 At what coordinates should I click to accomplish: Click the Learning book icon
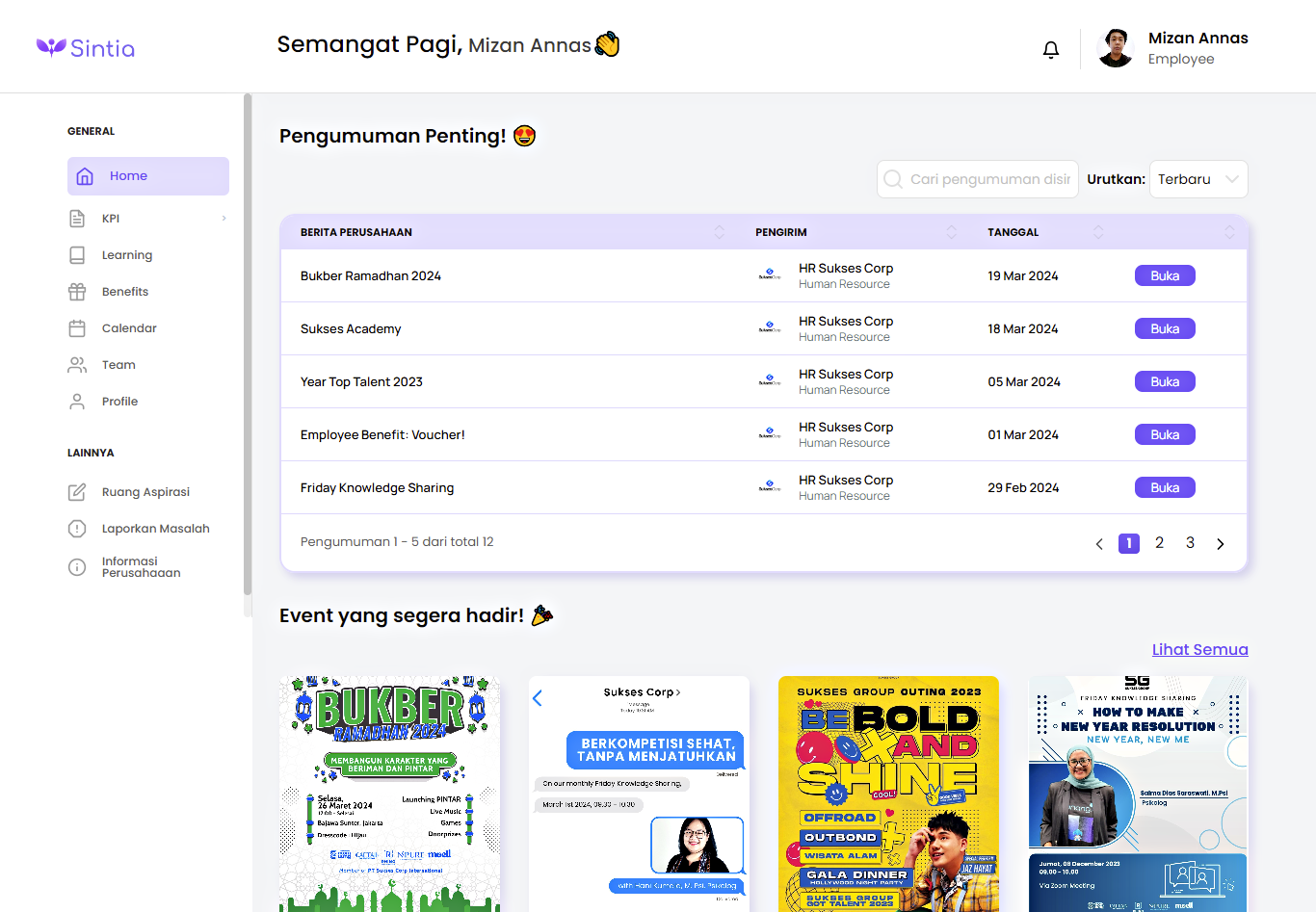(77, 255)
